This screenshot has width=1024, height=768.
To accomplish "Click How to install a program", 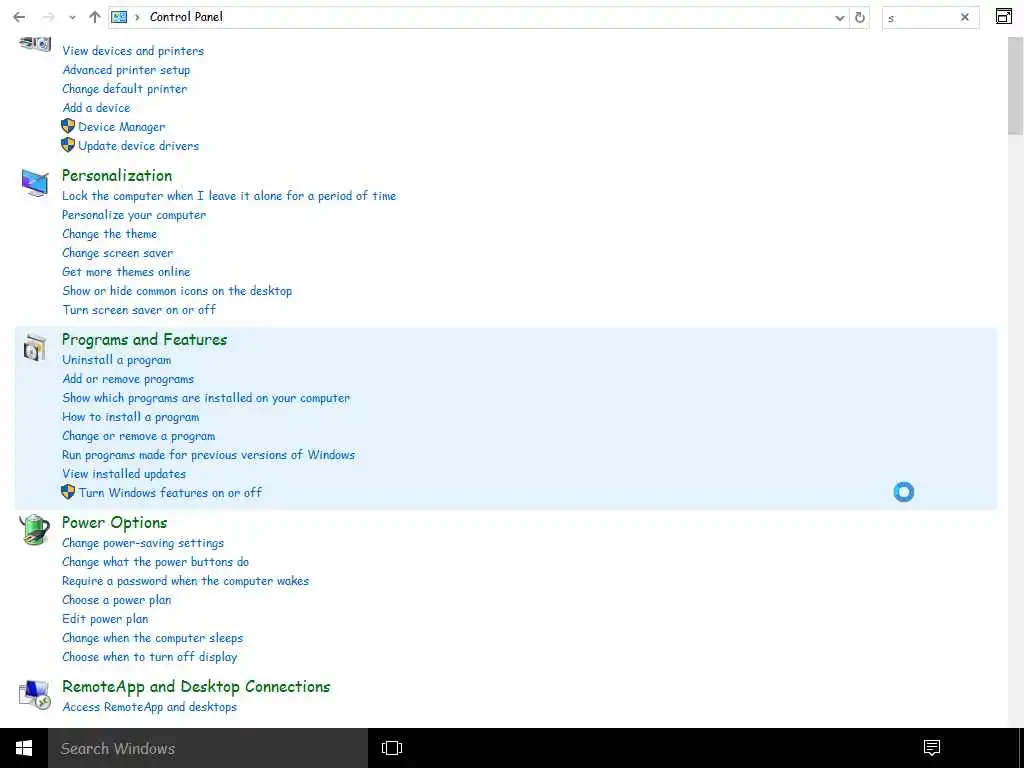I will tap(131, 417).
